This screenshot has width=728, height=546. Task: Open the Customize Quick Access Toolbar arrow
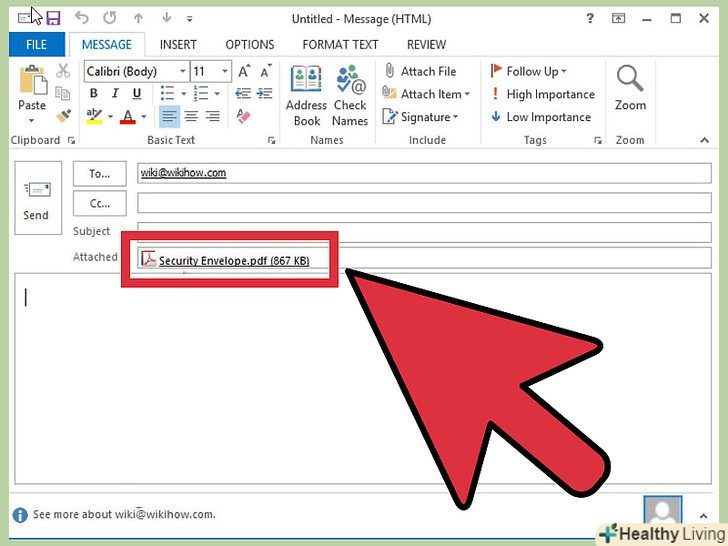click(189, 19)
